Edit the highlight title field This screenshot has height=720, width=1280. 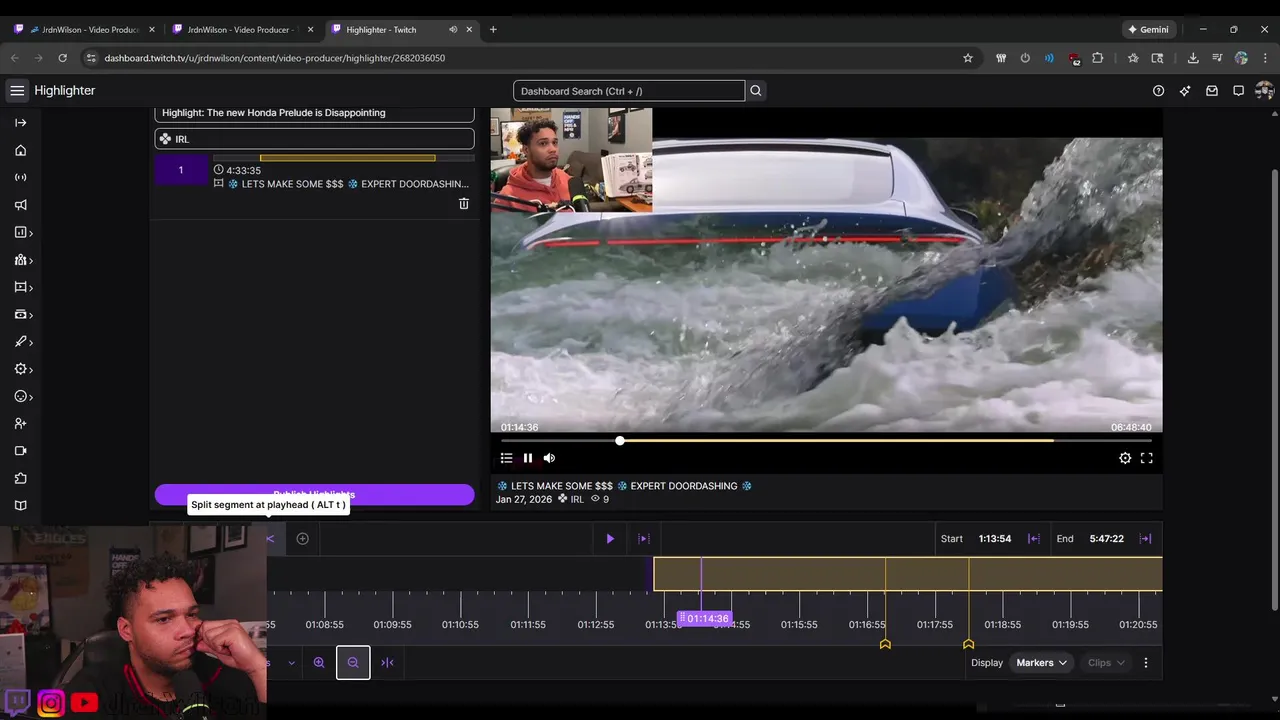click(314, 113)
